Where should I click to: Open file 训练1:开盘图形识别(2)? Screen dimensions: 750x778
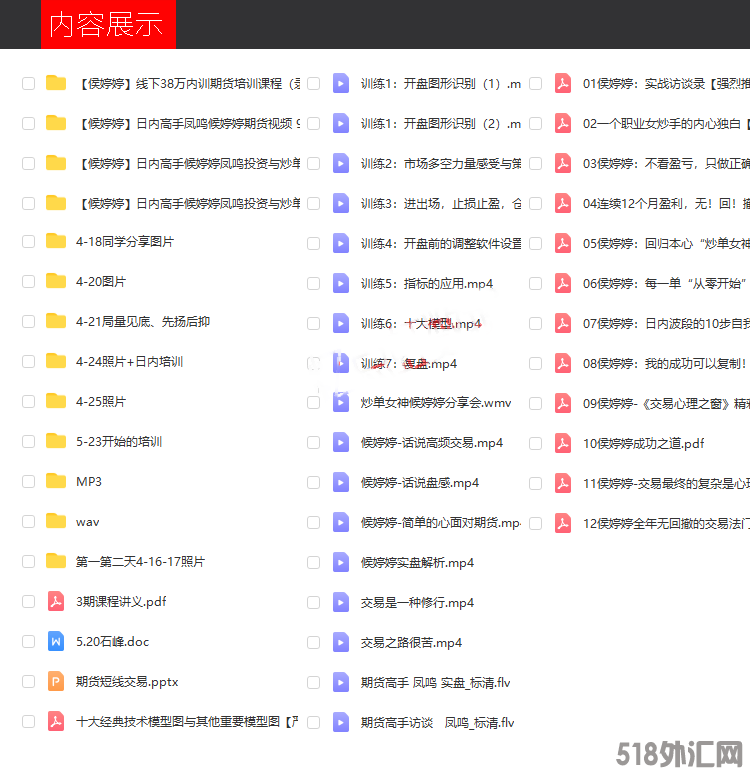(x=440, y=124)
